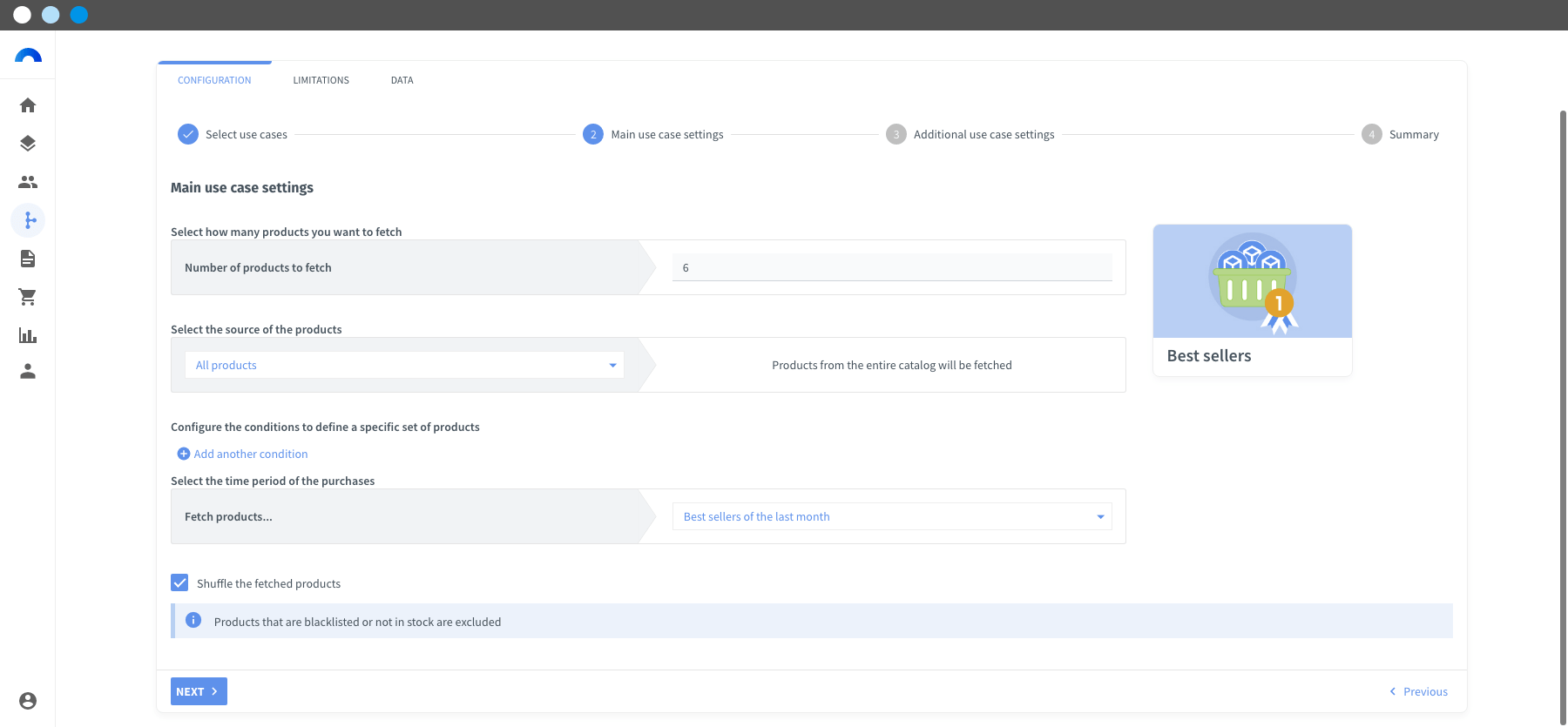The height and width of the screenshot is (727, 1568).
Task: Uncheck Shuffle the fetched products checkbox
Action: (x=179, y=583)
